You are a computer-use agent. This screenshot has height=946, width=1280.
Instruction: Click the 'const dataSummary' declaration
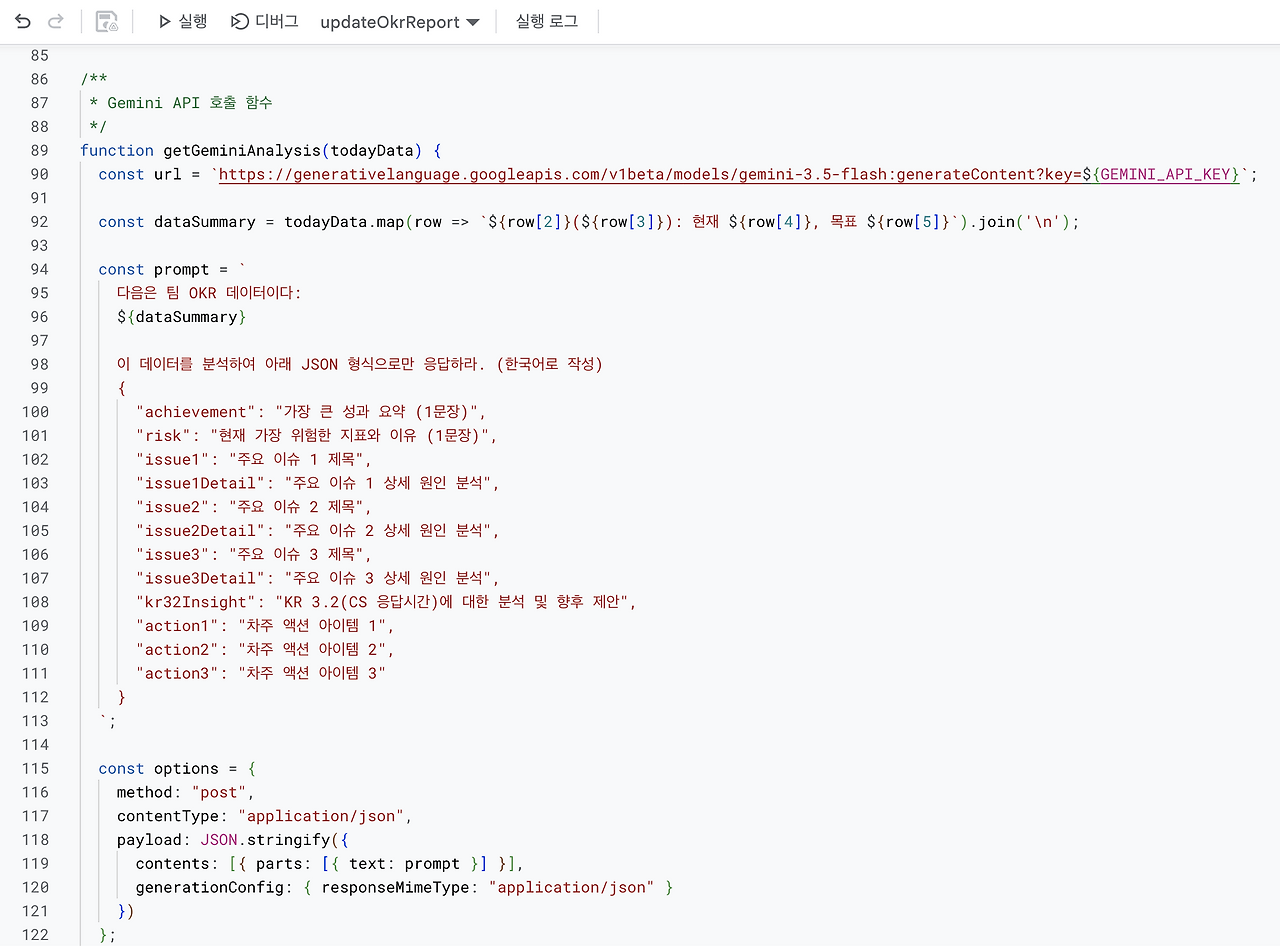click(x=177, y=222)
